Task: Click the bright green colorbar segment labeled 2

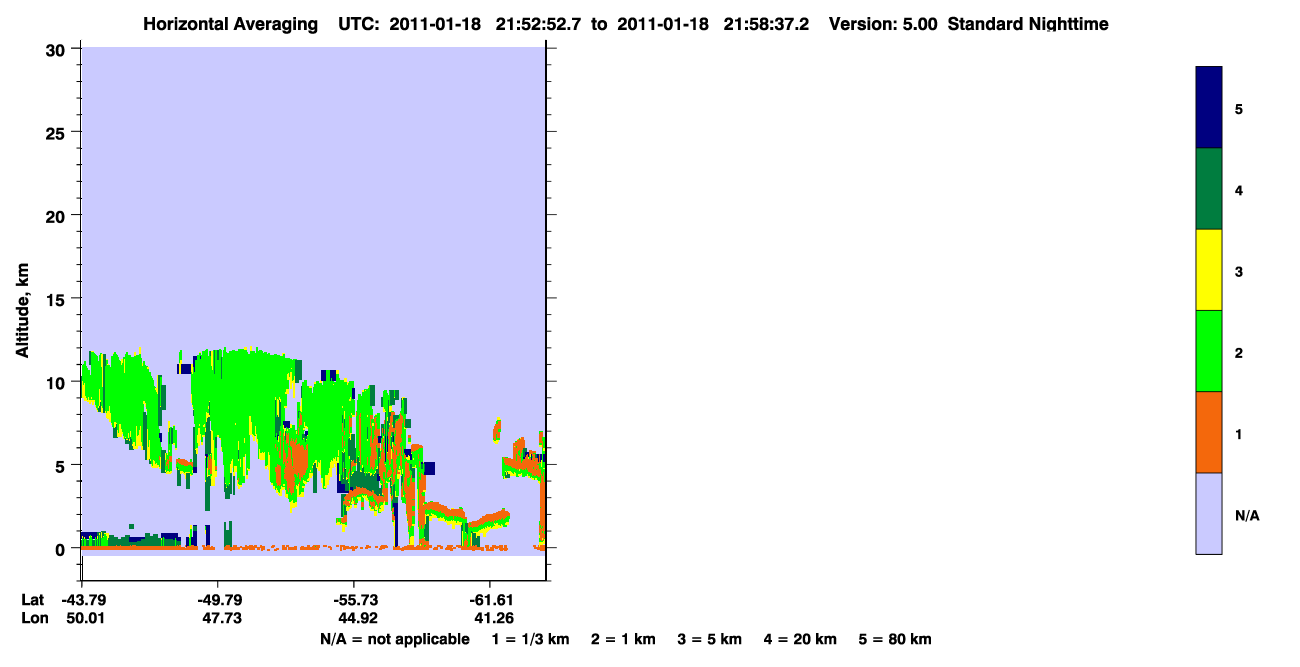Action: click(1209, 351)
